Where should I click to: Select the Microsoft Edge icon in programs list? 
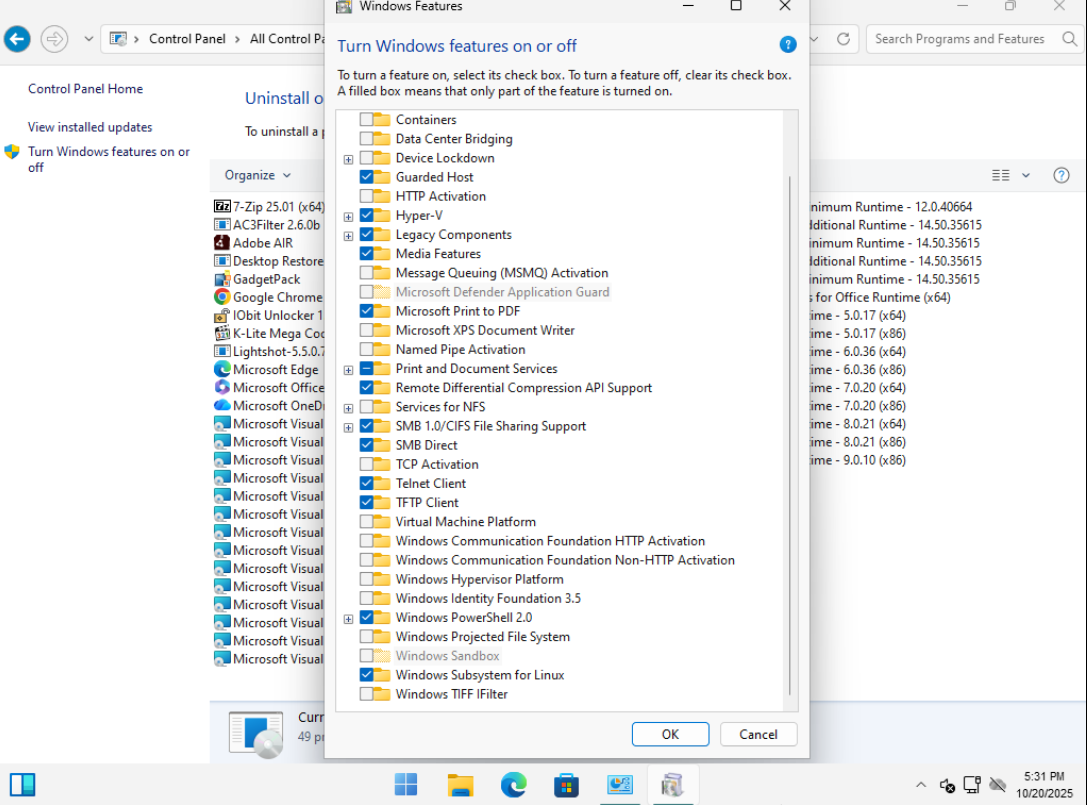click(222, 370)
